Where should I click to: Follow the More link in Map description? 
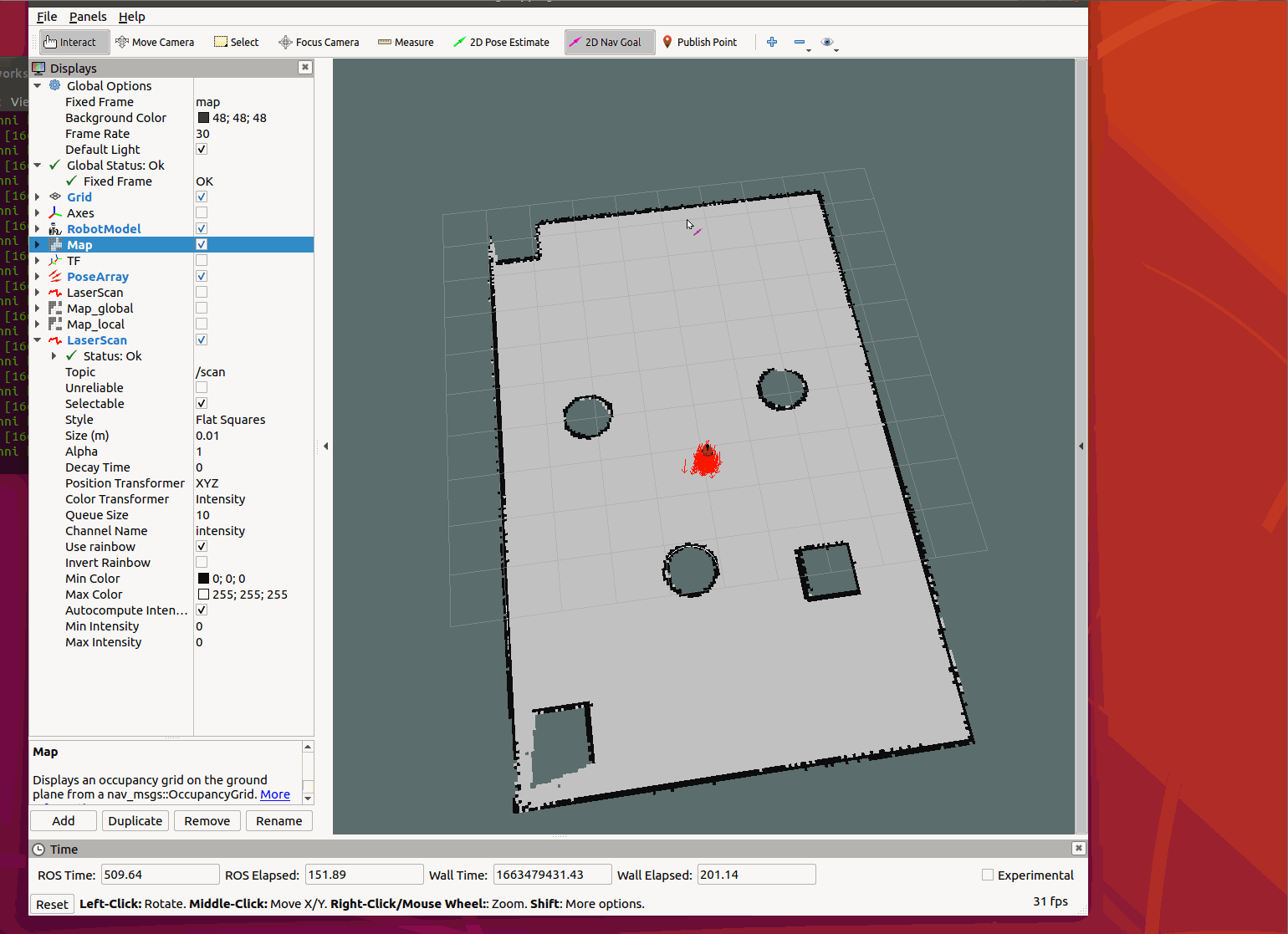[275, 794]
